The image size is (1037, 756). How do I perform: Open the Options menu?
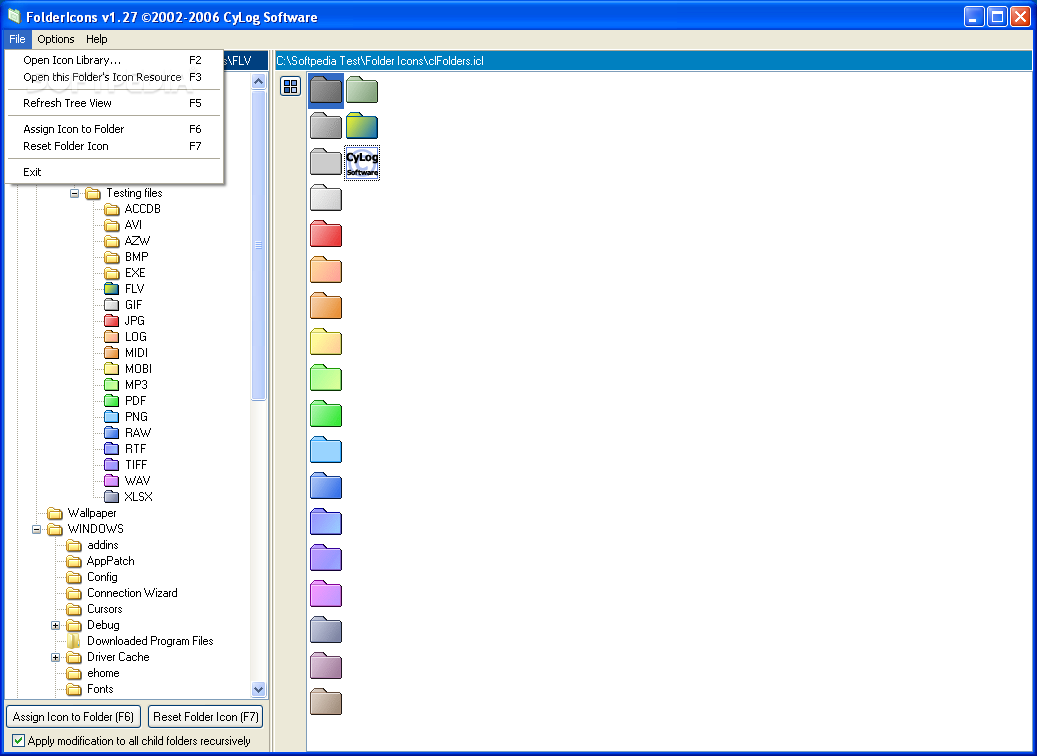[x=56, y=39]
